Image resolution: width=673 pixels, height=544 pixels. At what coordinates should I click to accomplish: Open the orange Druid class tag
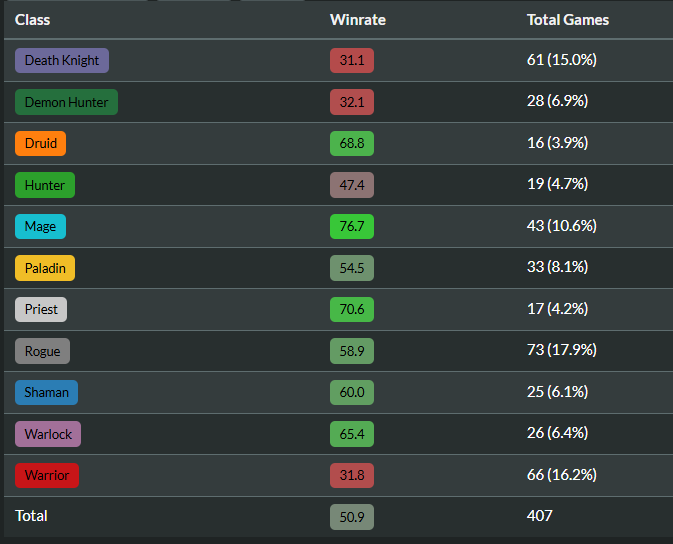coord(40,143)
